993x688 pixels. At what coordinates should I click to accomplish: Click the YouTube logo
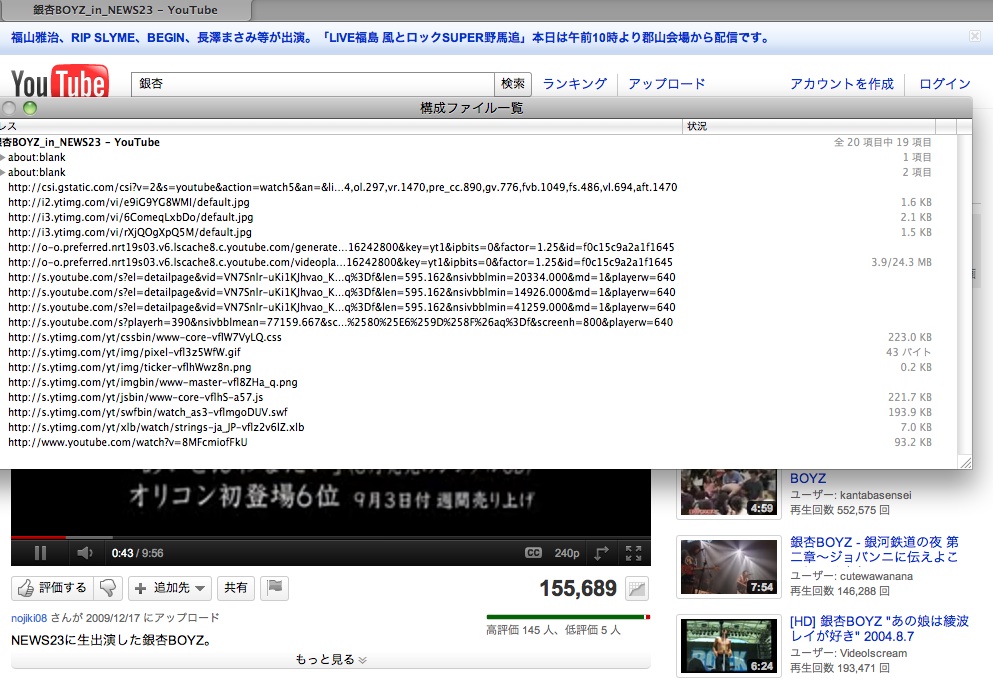click(60, 81)
